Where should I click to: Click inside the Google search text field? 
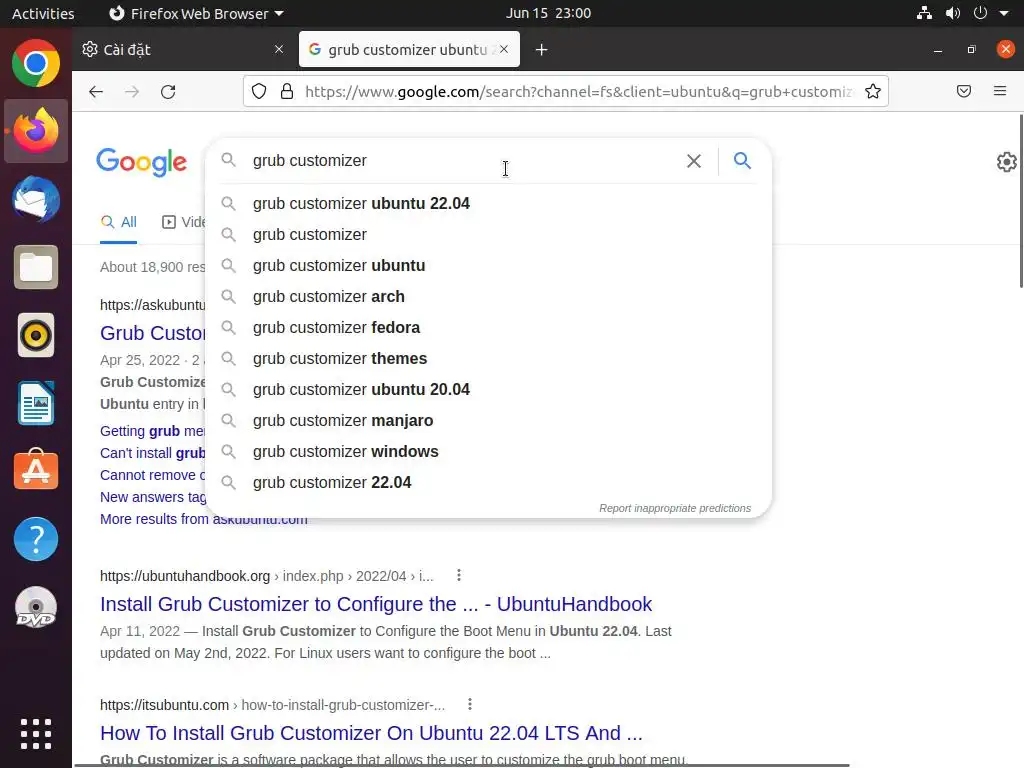tap(464, 161)
